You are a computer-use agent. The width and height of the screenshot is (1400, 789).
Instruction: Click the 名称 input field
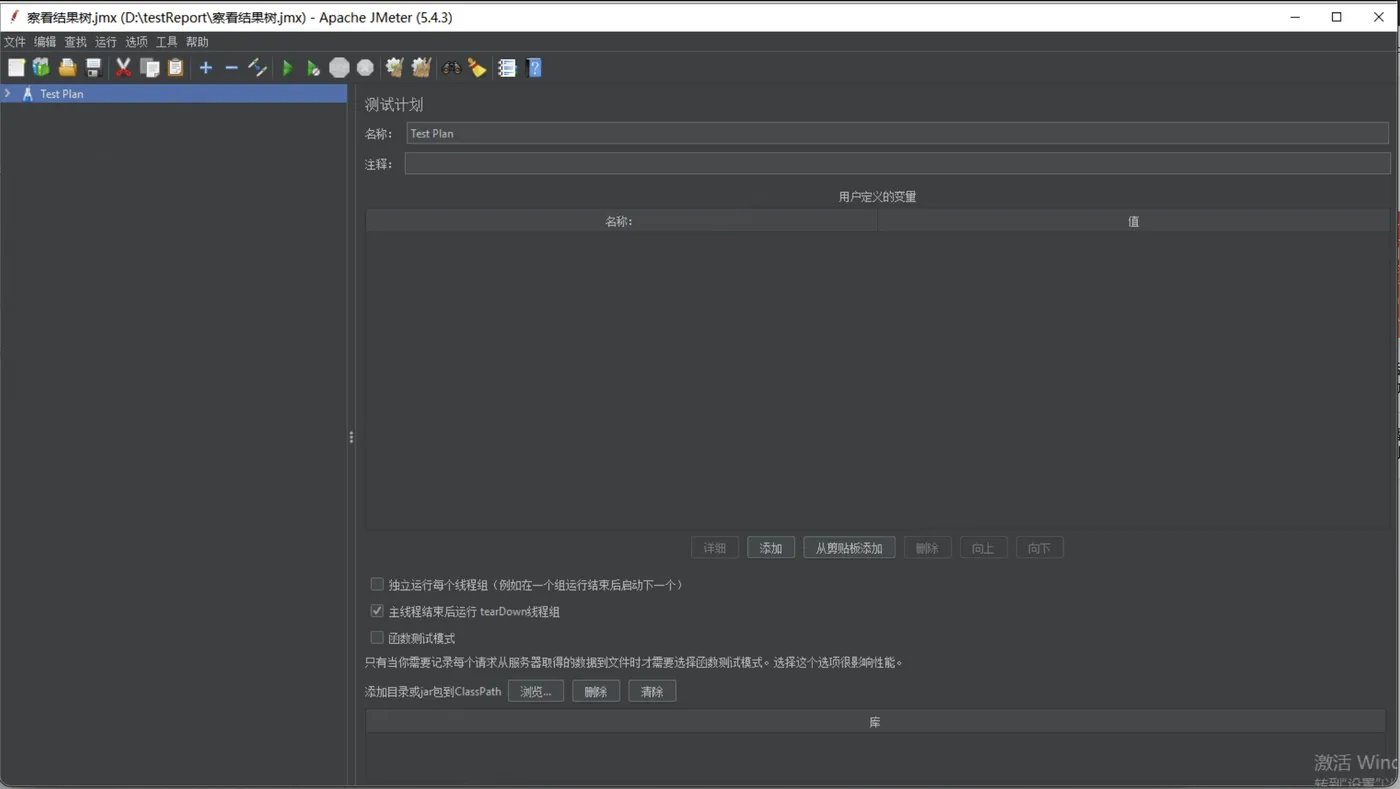tap(897, 133)
